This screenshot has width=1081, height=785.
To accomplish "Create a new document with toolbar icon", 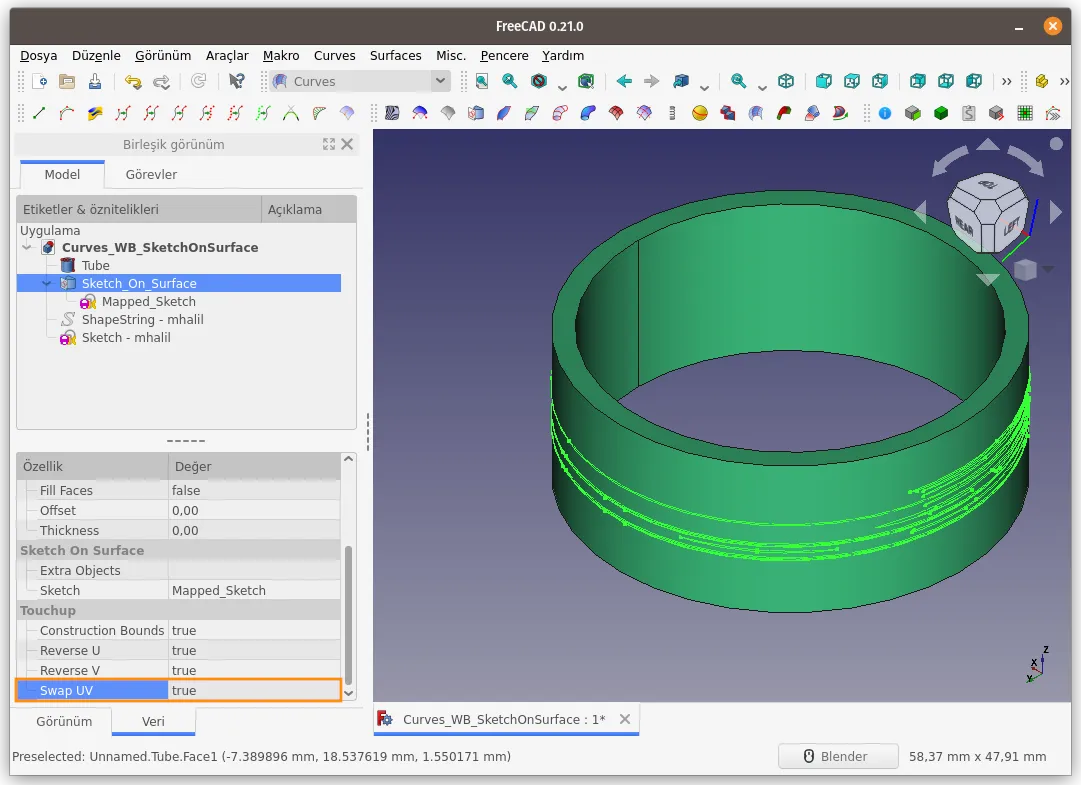I will (x=39, y=81).
